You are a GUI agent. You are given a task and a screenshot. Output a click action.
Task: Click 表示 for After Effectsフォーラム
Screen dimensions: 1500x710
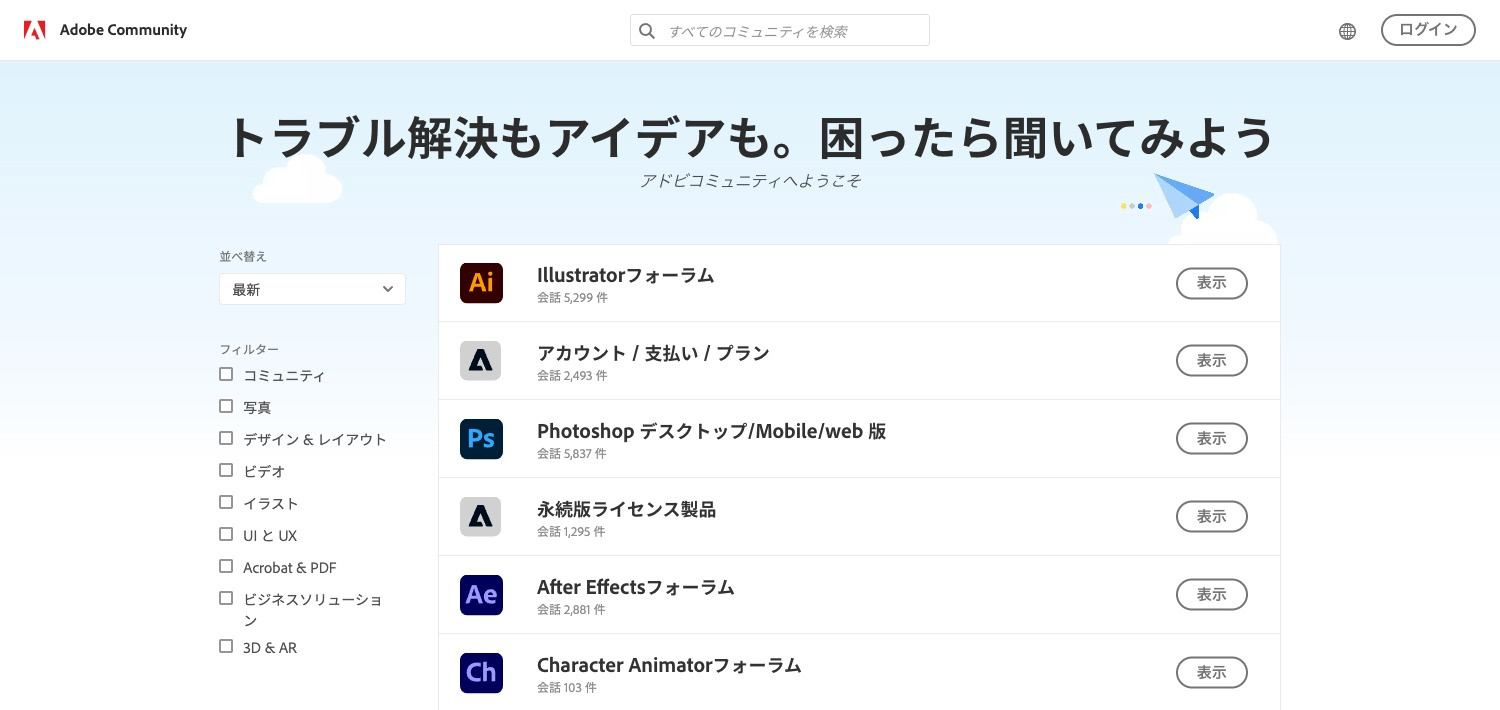tap(1212, 595)
